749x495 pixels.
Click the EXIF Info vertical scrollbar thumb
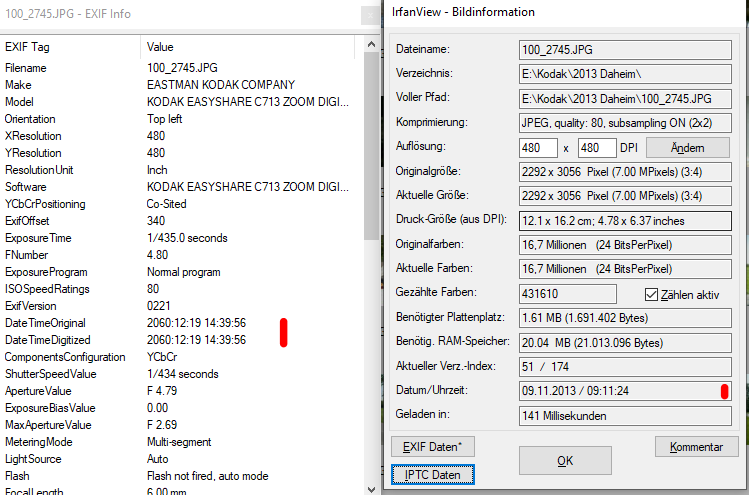point(372,146)
